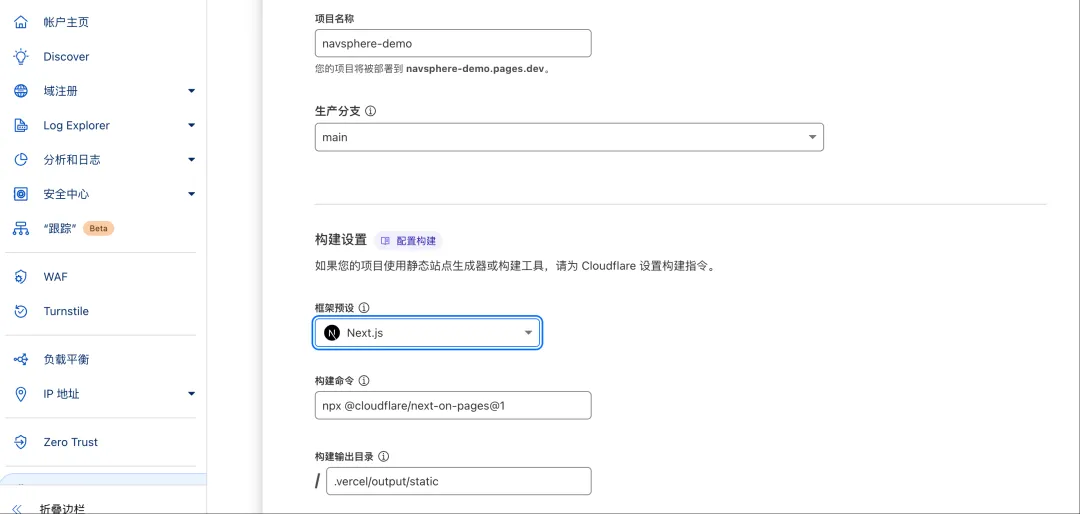
Task: Click the book icon in 配置构建 badge
Action: click(385, 241)
